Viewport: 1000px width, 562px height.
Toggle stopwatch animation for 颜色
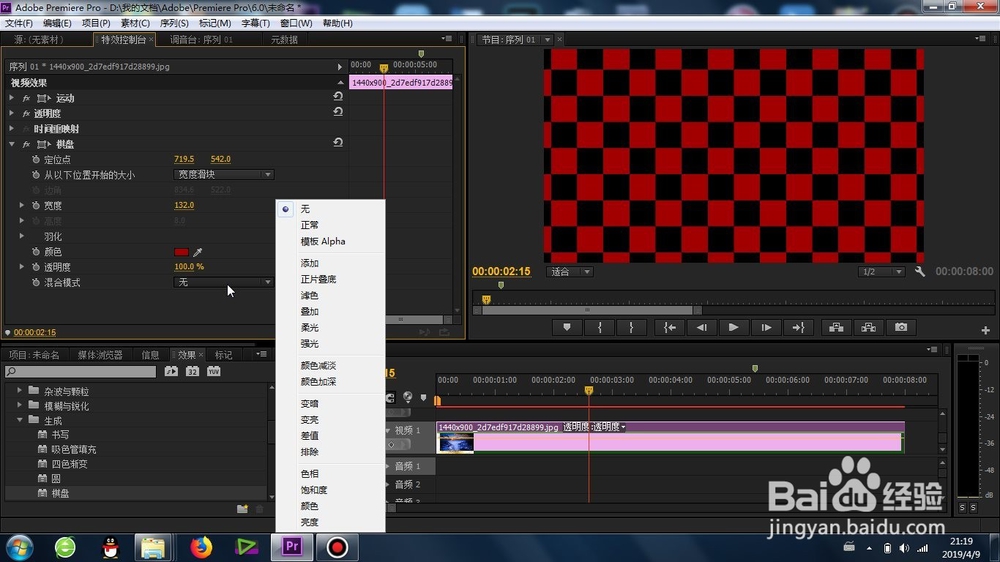pyautogui.click(x=36, y=252)
